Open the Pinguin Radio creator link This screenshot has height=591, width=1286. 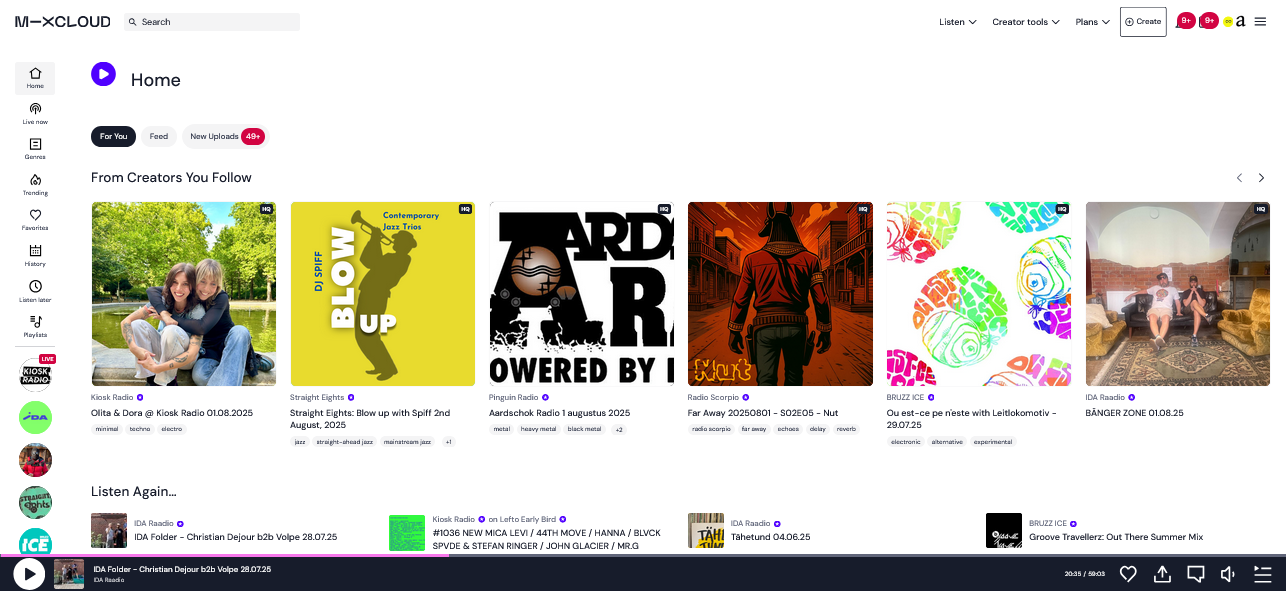pyautogui.click(x=514, y=397)
